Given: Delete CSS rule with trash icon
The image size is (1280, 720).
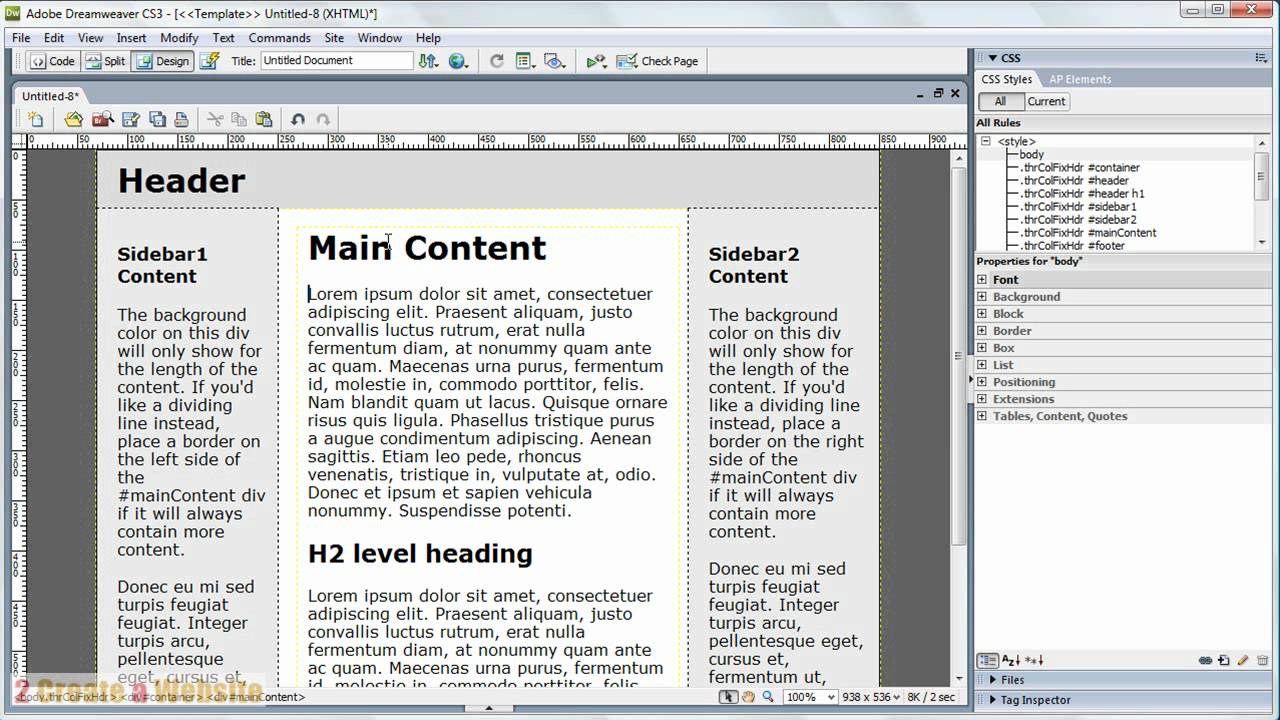Looking at the screenshot, I should tap(1262, 660).
